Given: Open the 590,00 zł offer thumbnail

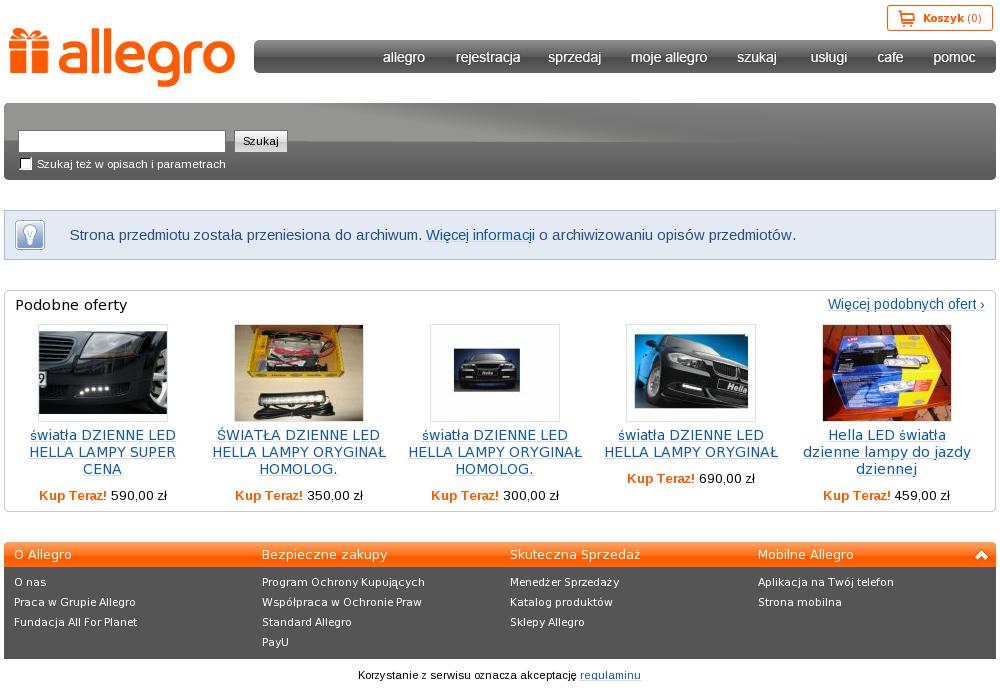Looking at the screenshot, I should coord(103,373).
